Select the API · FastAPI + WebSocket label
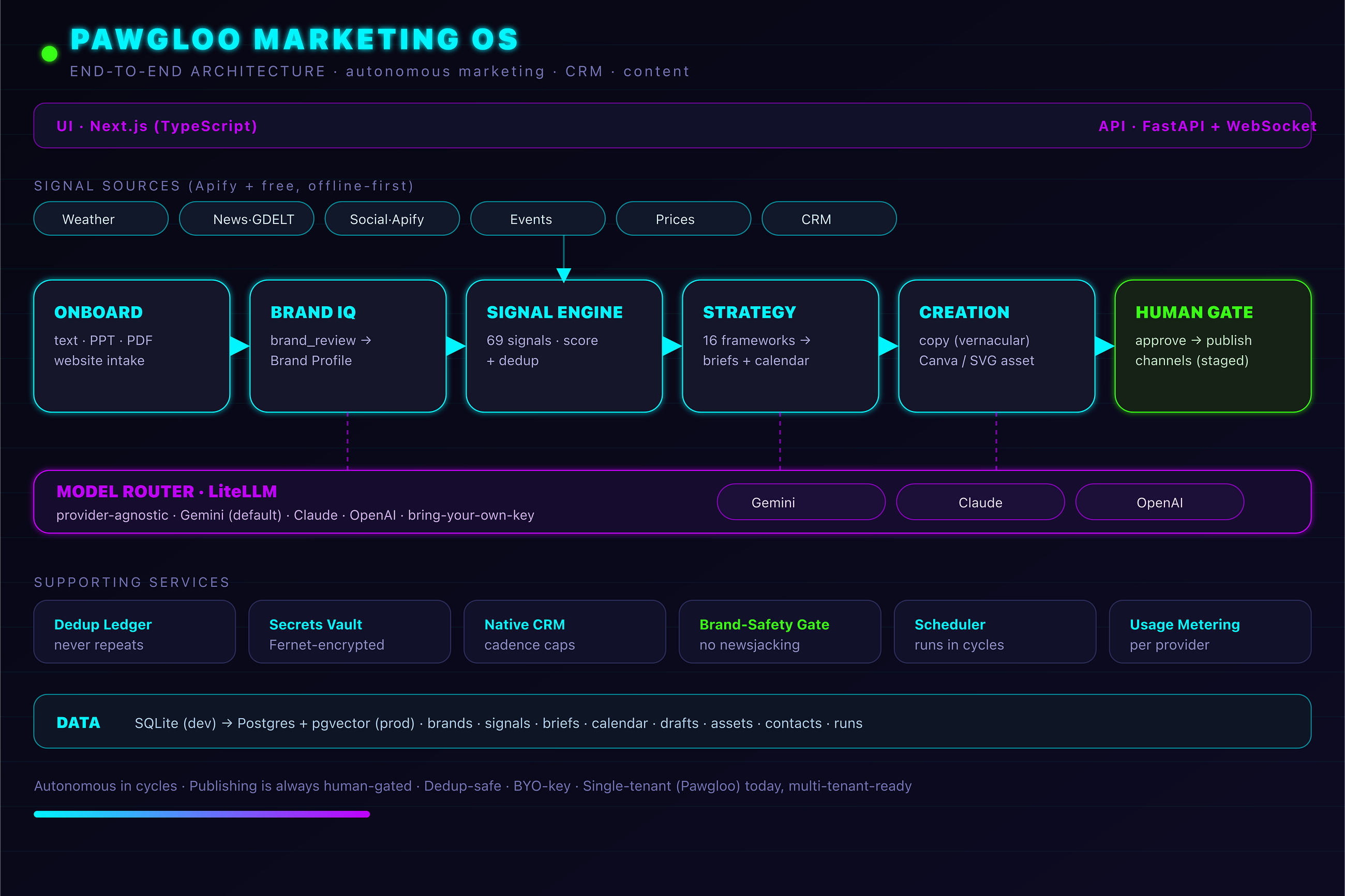This screenshot has width=1345, height=896. click(1207, 126)
